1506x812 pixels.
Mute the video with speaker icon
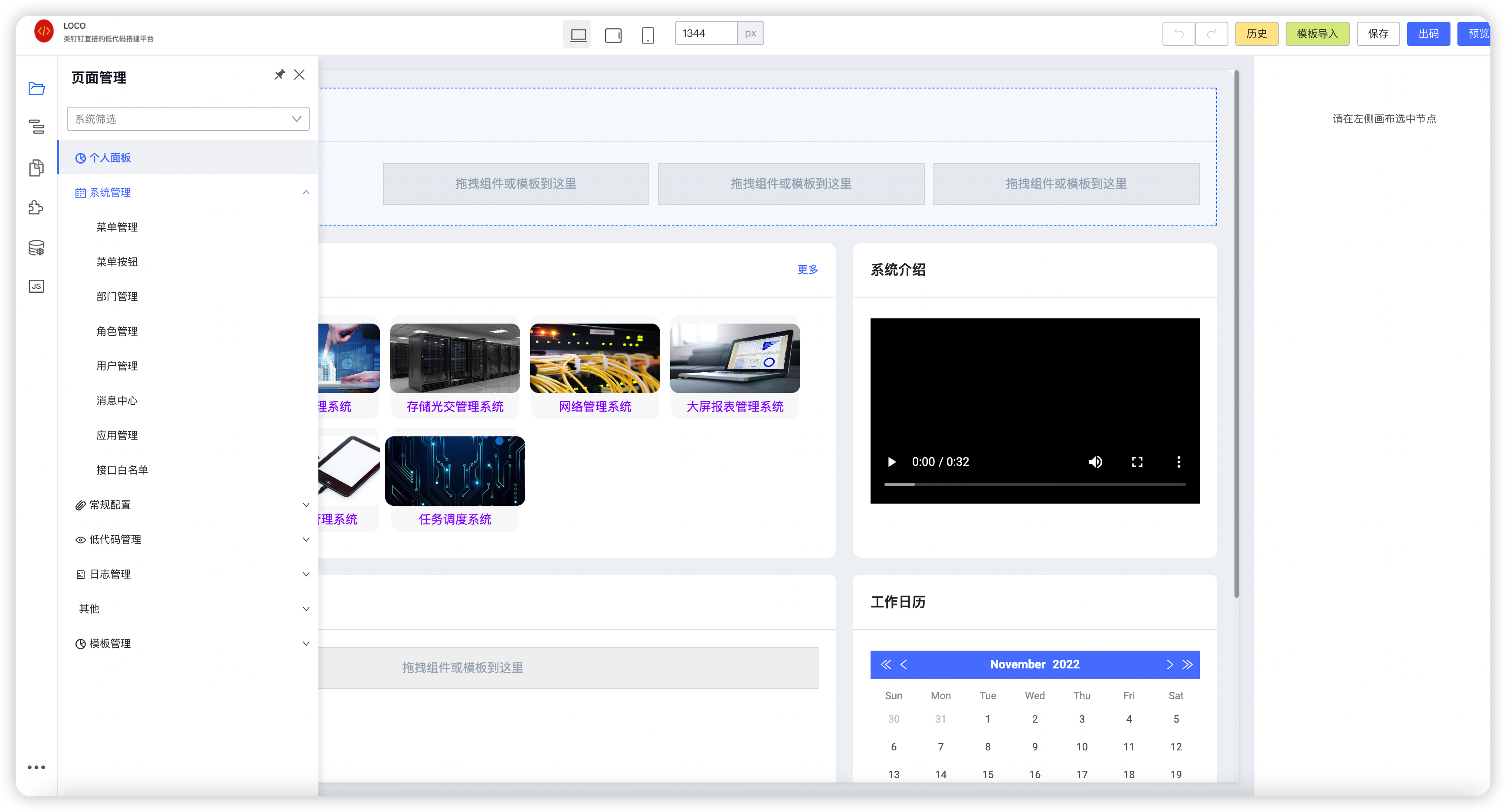(x=1095, y=462)
